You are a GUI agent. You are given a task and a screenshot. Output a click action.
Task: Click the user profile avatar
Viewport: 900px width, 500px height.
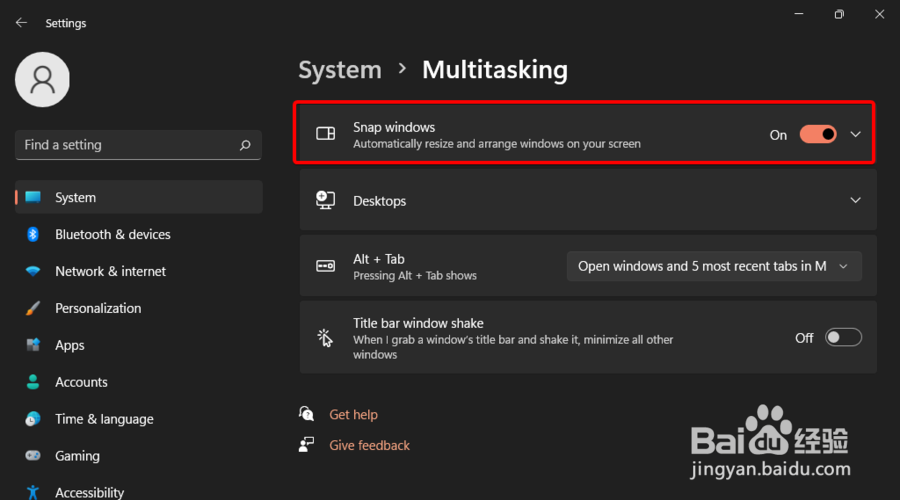click(42, 80)
